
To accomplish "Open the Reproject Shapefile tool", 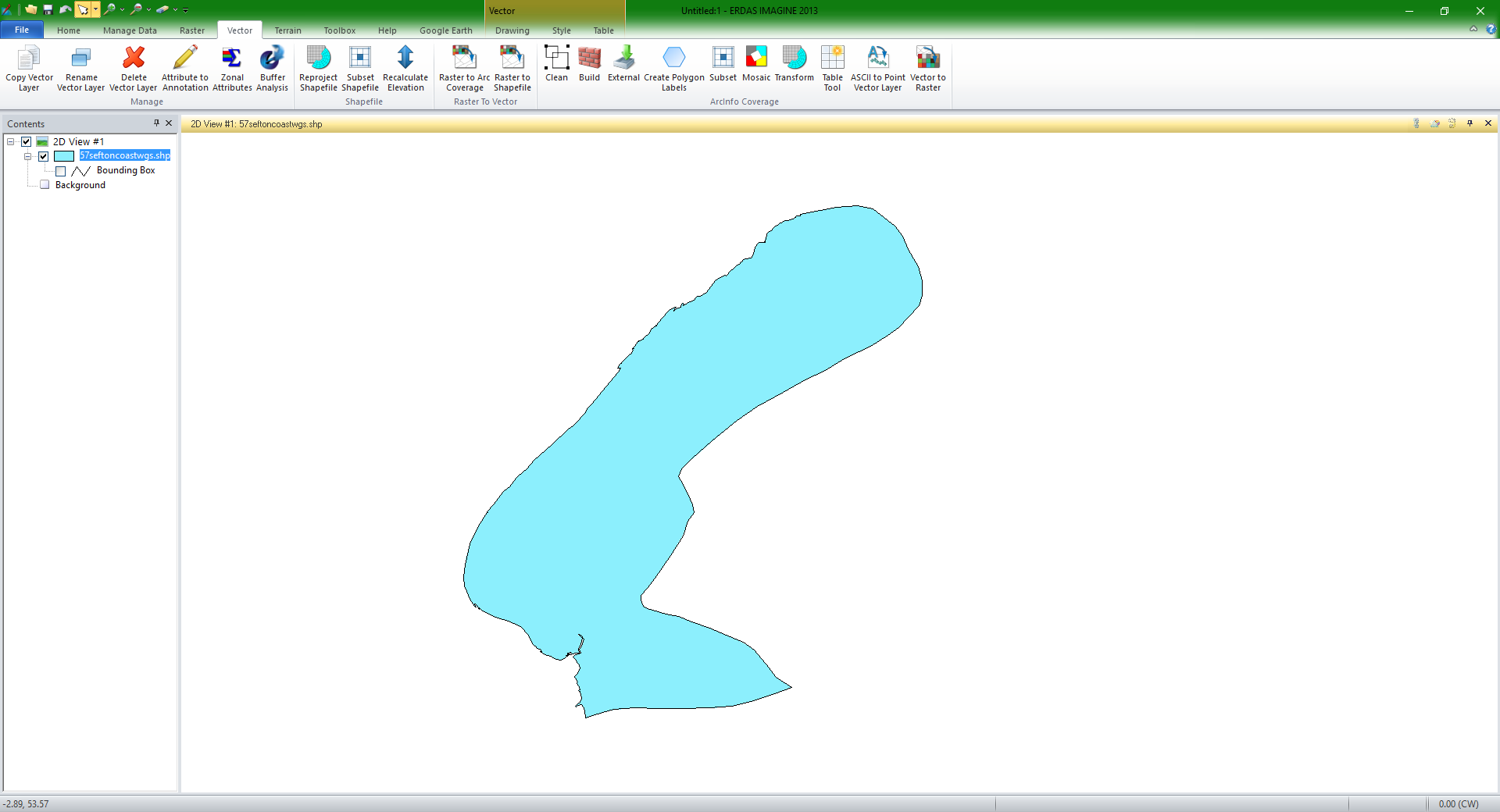I will (x=318, y=69).
